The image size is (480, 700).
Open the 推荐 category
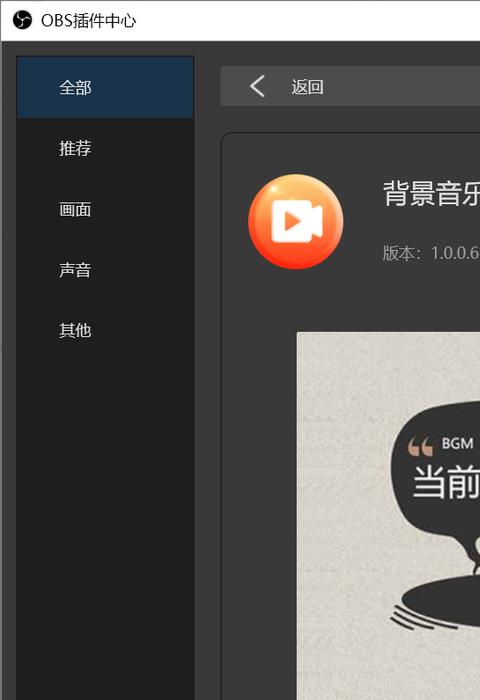(x=105, y=148)
